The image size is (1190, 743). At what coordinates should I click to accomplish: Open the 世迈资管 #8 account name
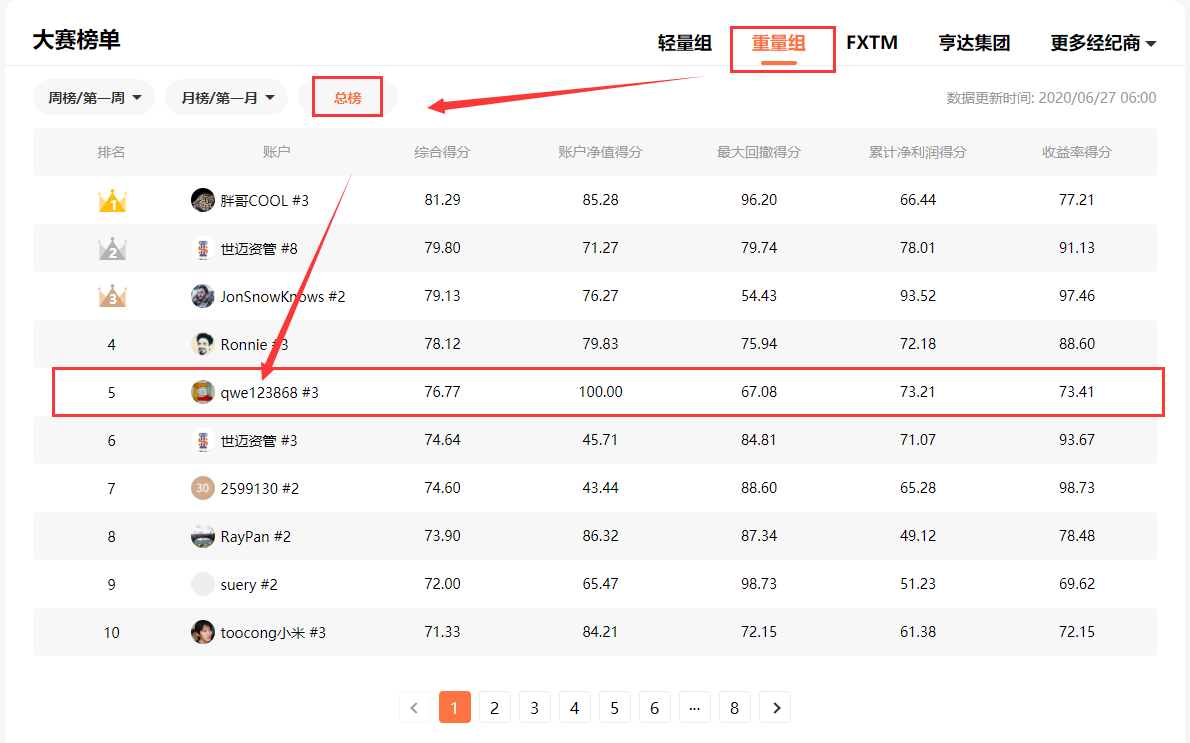(259, 249)
